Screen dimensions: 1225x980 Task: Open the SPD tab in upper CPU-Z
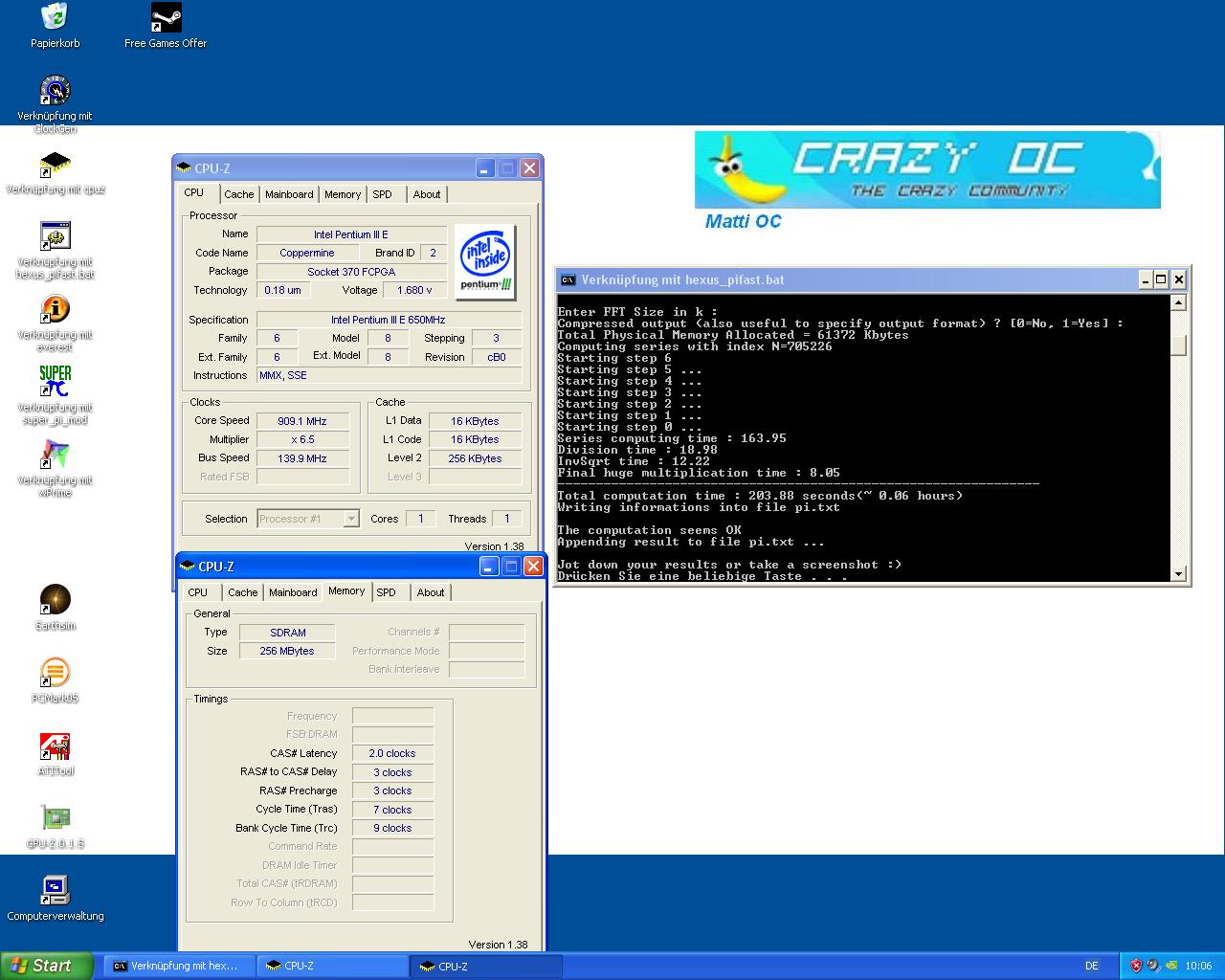coord(383,194)
